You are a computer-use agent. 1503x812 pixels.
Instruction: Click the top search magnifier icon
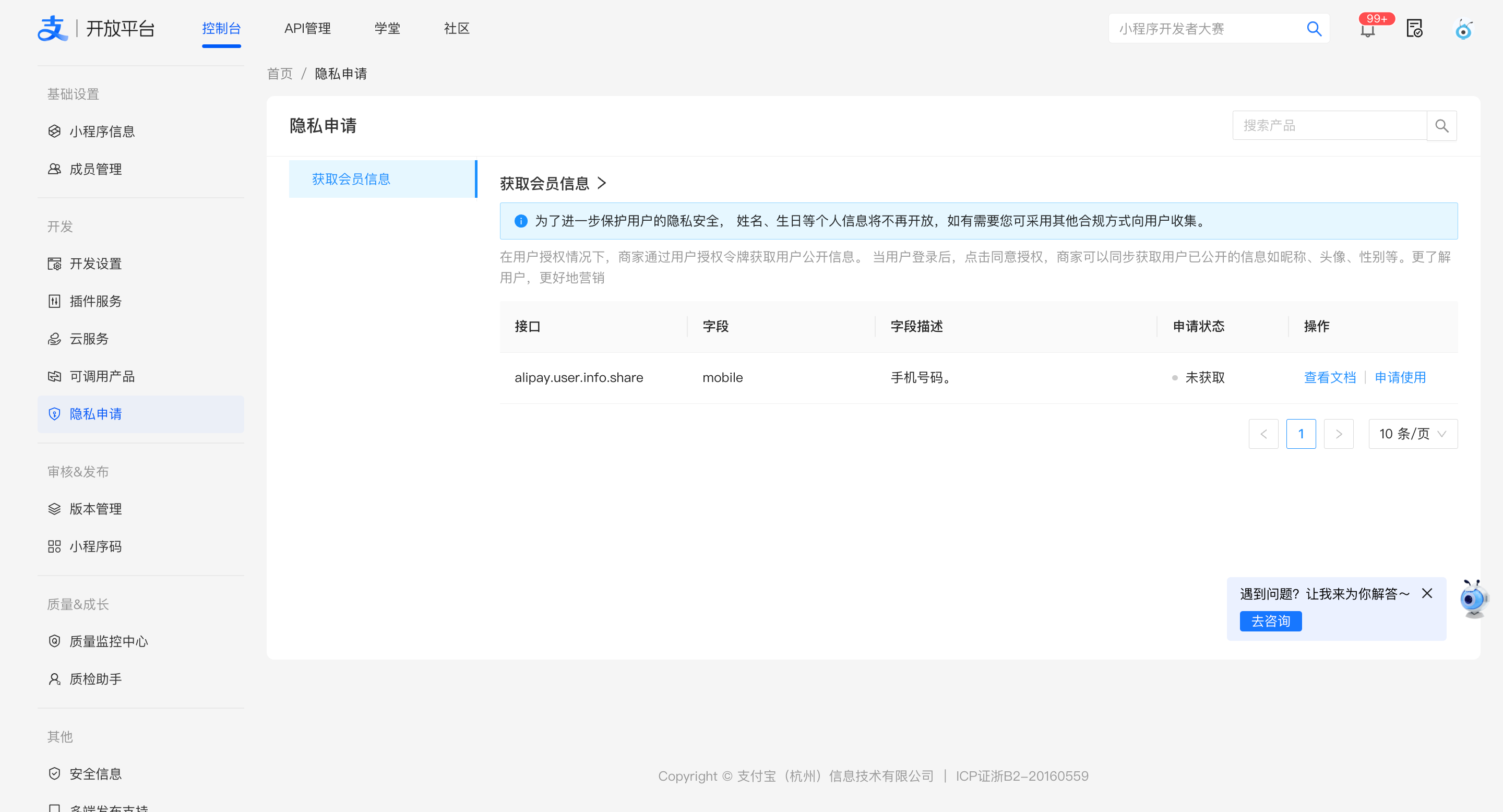coord(1314,29)
